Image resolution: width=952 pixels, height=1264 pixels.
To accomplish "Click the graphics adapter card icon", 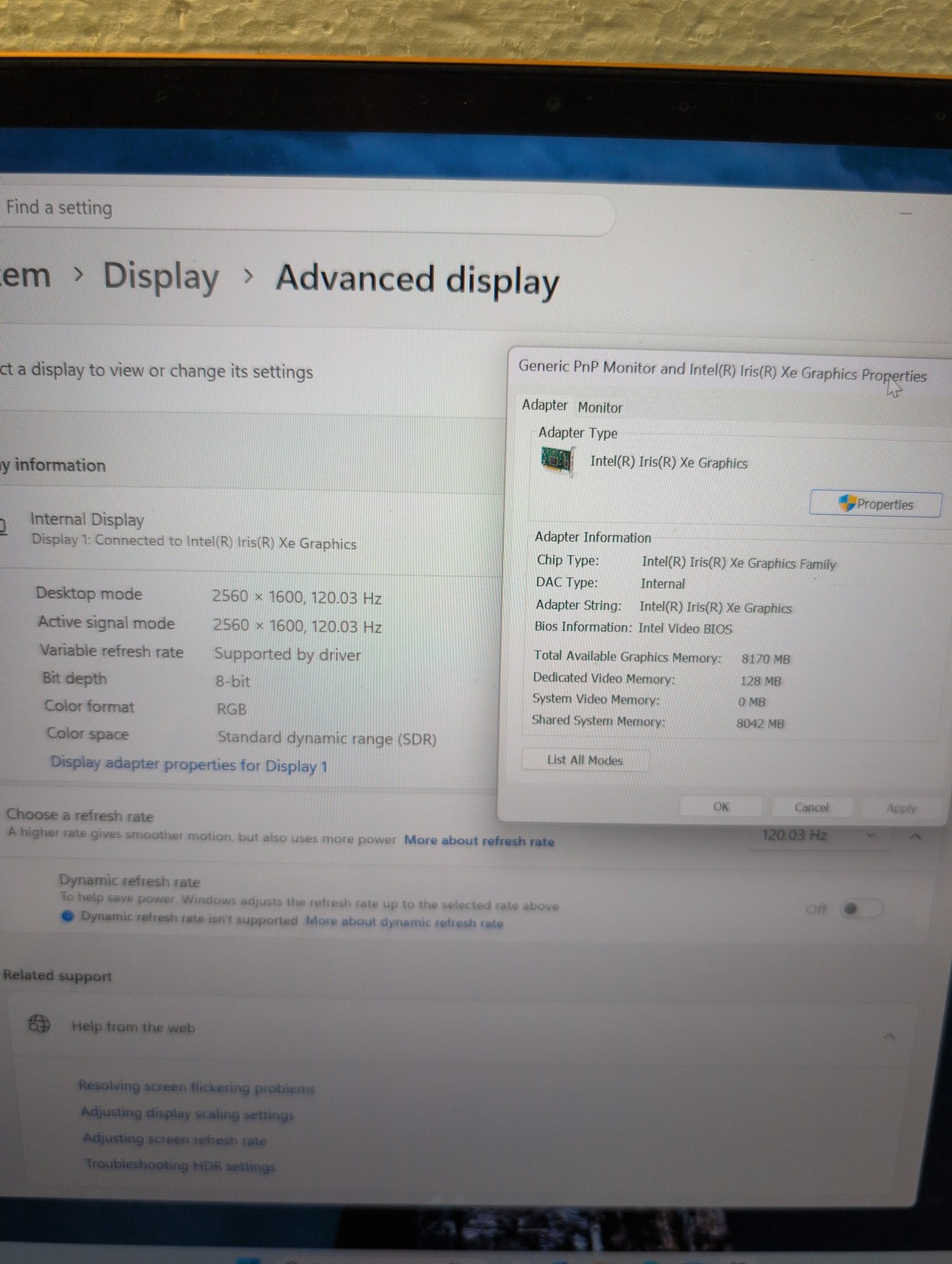I will coord(557,460).
